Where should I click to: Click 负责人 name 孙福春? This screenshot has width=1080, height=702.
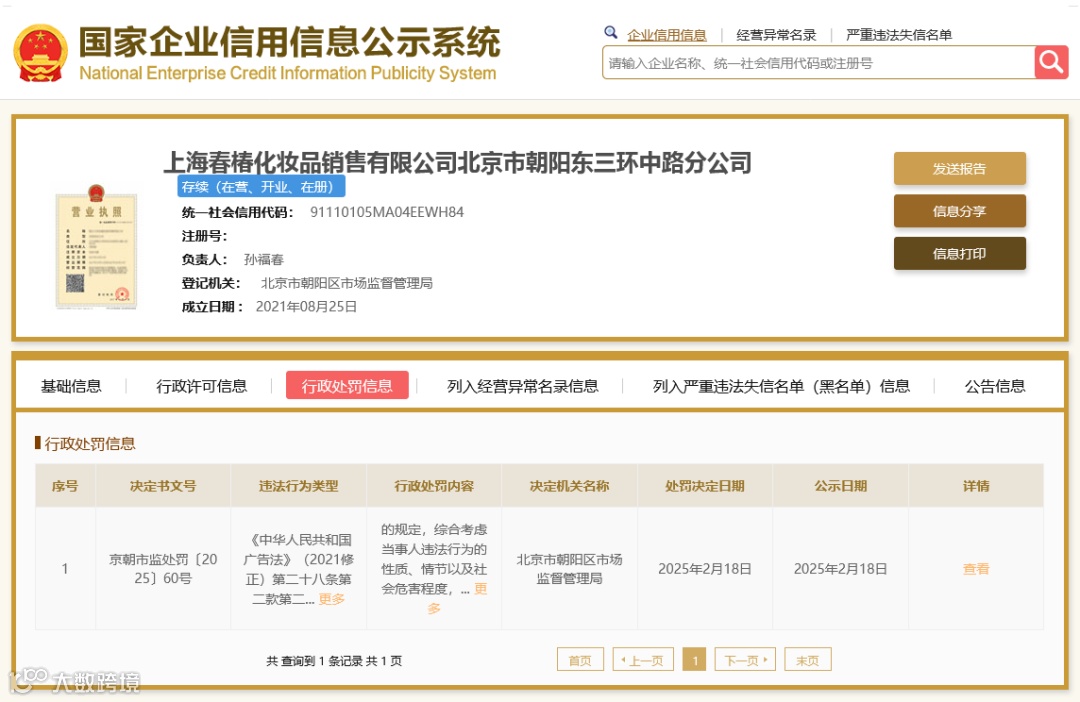click(264, 259)
